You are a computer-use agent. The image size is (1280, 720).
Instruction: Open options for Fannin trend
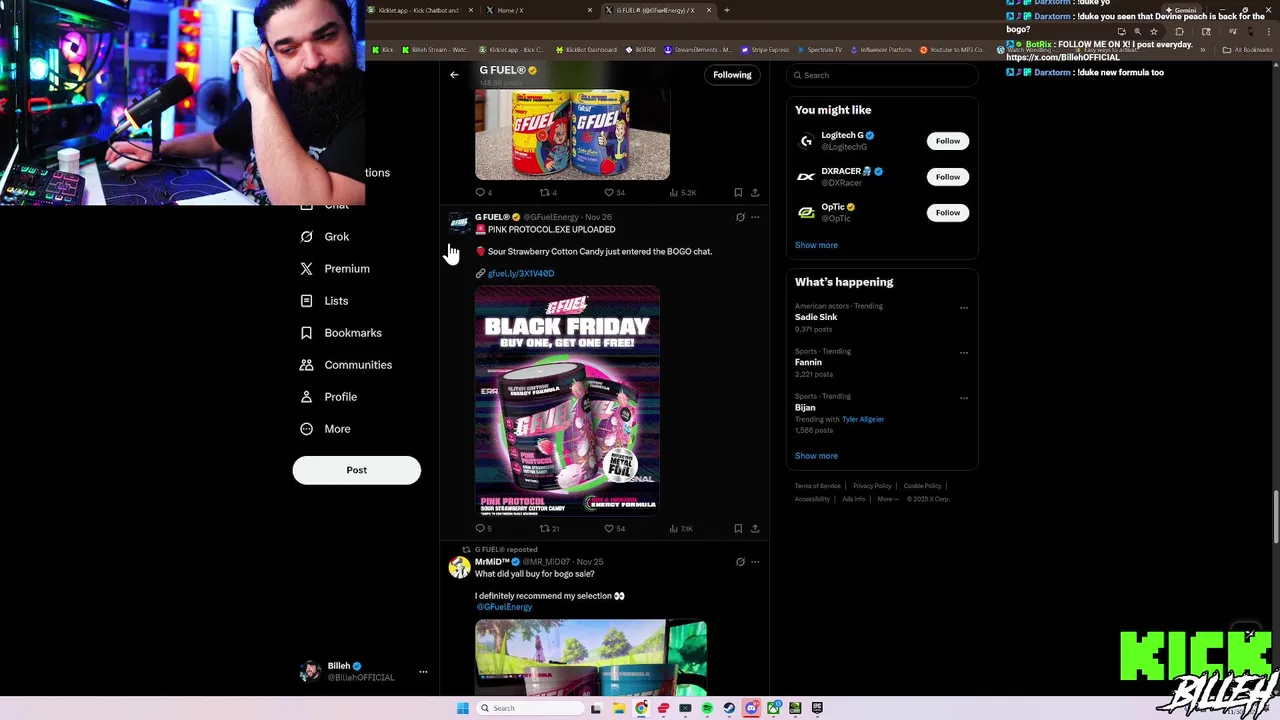click(964, 353)
